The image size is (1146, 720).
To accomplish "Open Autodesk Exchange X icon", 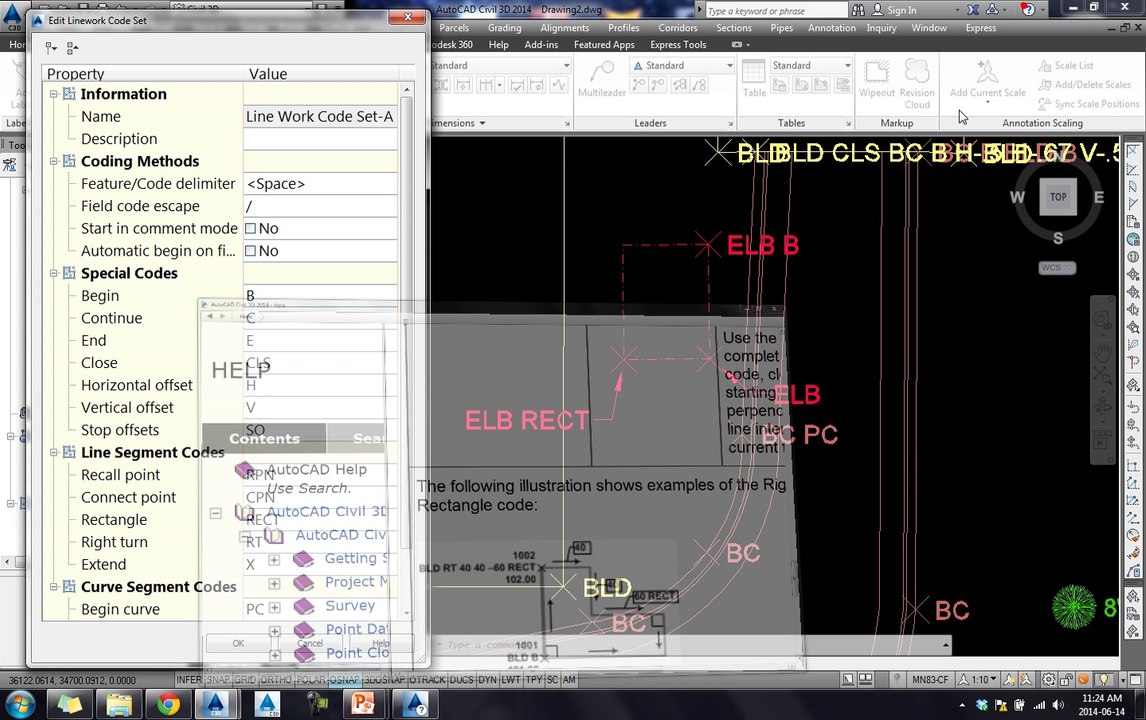I will 973,10.
